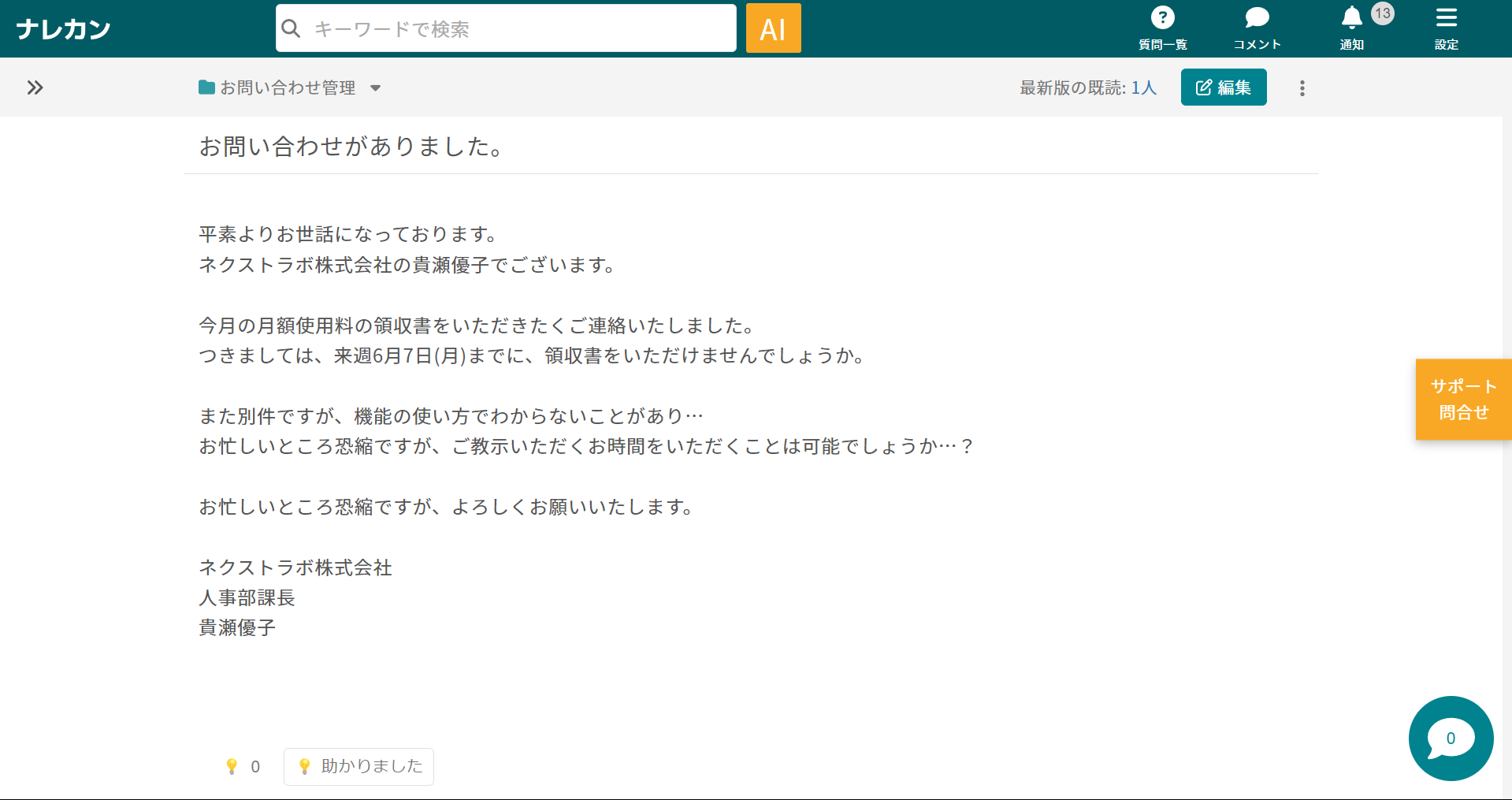Viewport: 1512px width, 800px height.
Task: Open the 通知 notifications bell
Action: coord(1351,28)
